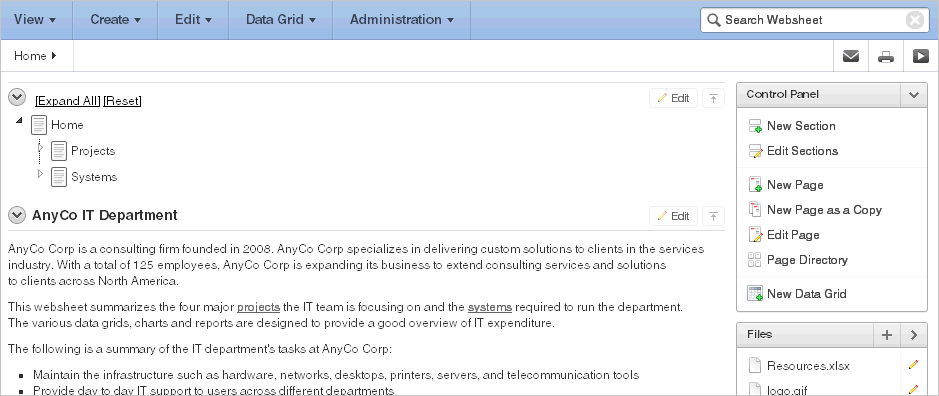Open Page Directory link
Viewport: 939px width, 396px height.
pos(807,260)
